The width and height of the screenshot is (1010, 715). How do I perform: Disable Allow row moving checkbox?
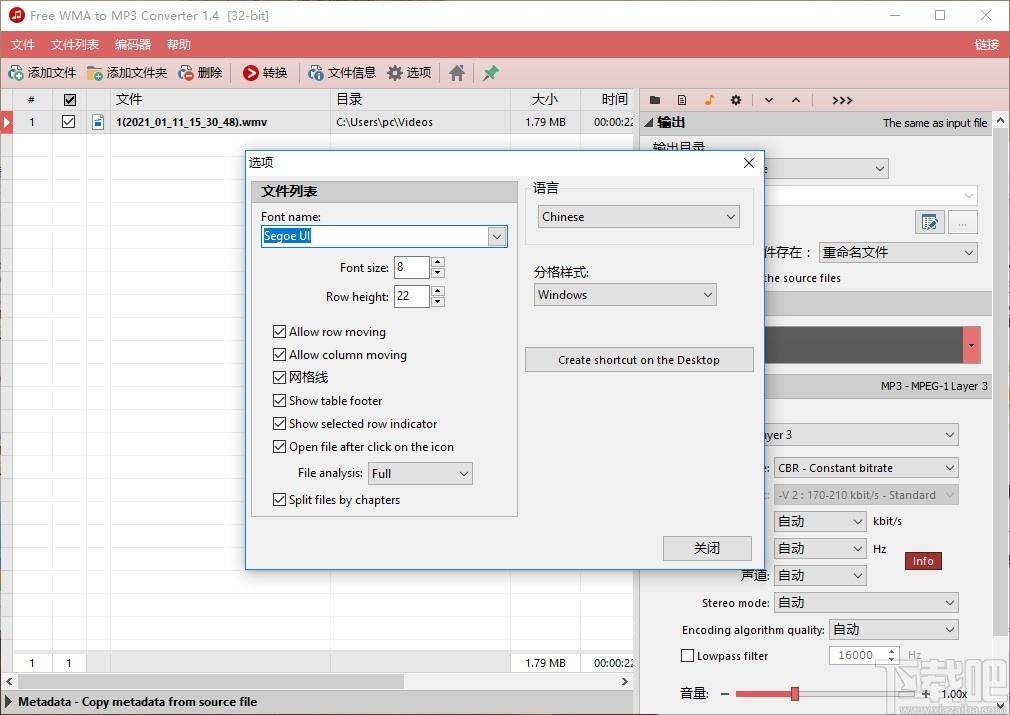tap(280, 332)
